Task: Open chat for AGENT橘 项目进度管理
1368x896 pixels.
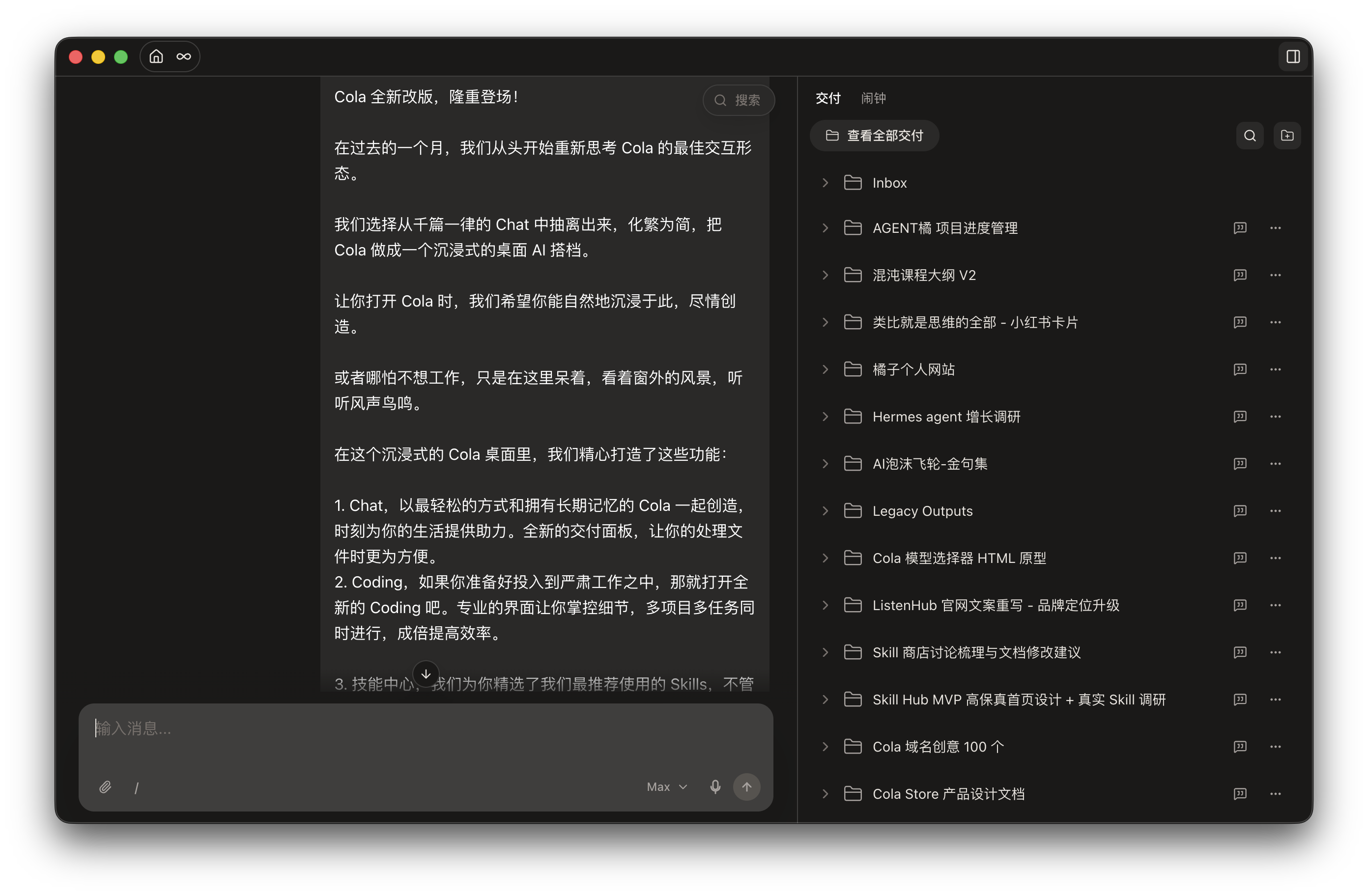Action: click(1240, 228)
